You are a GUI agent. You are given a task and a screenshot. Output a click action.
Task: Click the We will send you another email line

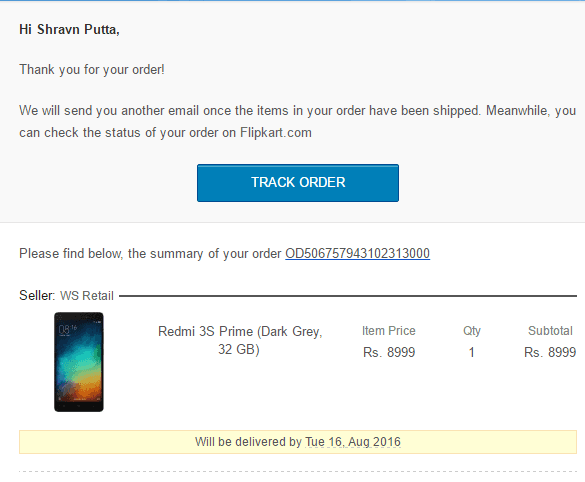[298, 110]
